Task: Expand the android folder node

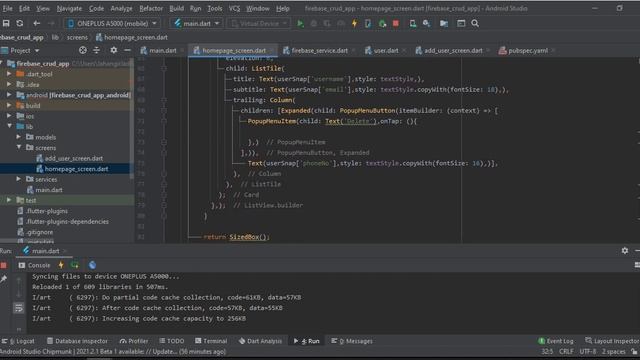Action: tap(9, 95)
